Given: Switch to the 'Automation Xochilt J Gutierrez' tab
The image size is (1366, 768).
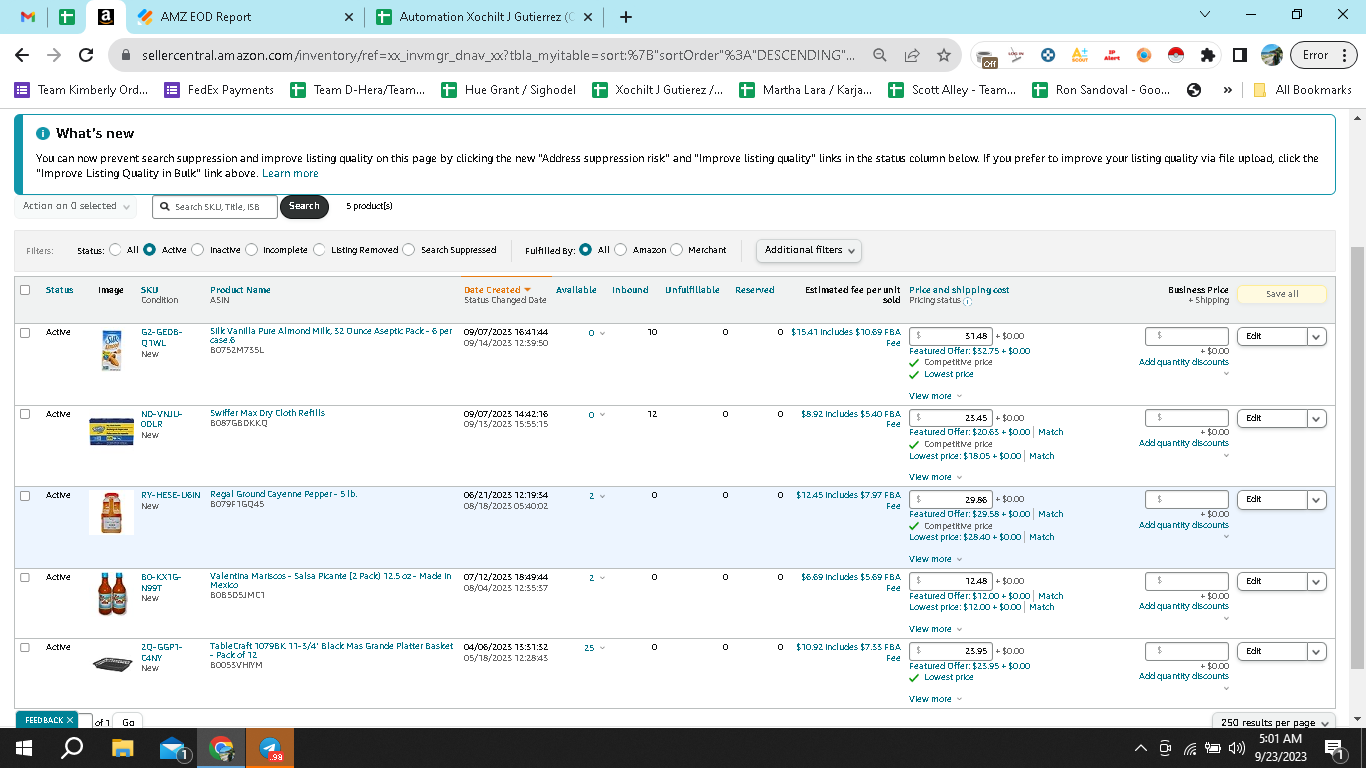Looking at the screenshot, I should (x=486, y=17).
